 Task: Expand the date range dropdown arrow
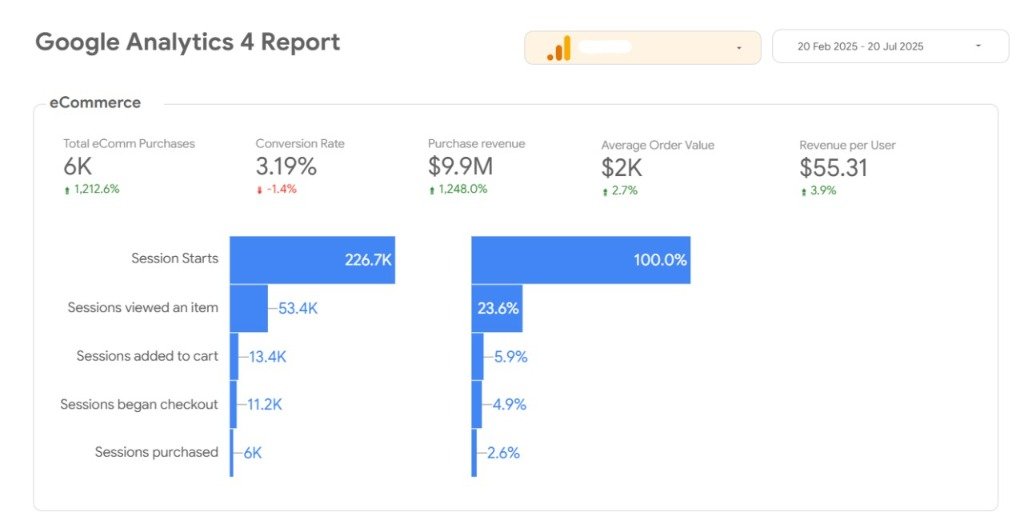coord(978,46)
